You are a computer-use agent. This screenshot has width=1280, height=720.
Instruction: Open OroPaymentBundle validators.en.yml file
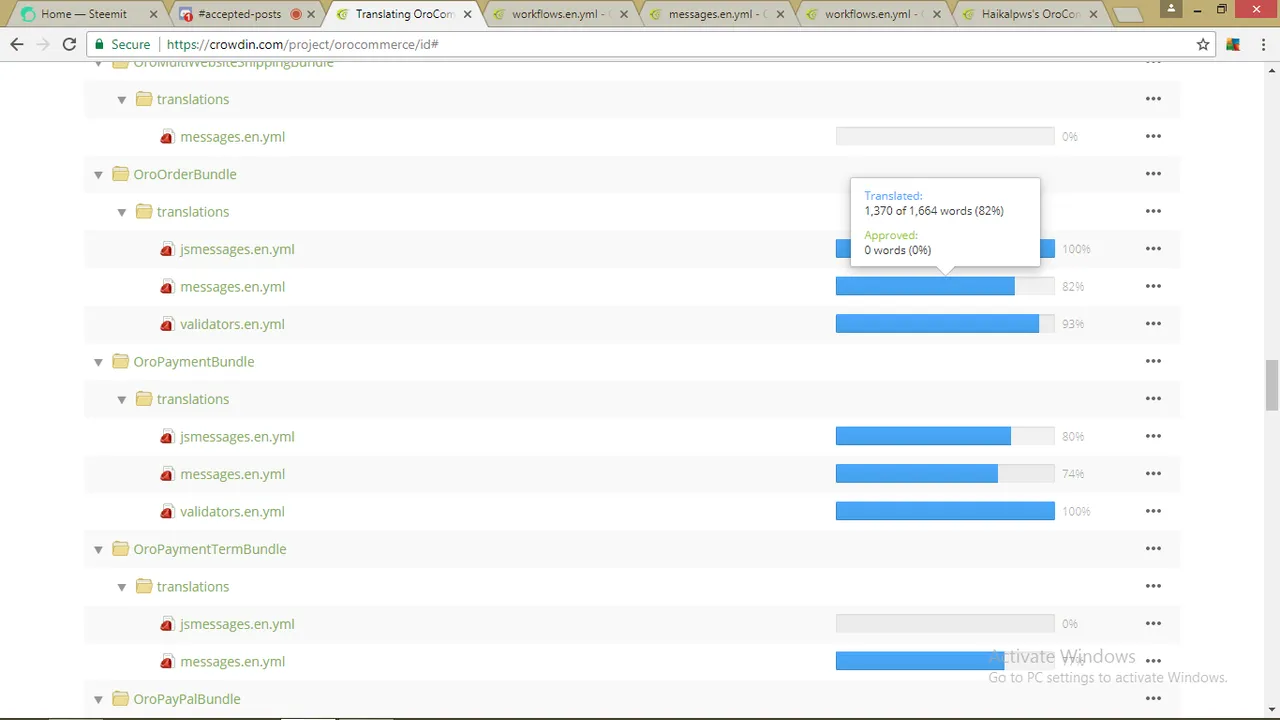click(x=232, y=511)
